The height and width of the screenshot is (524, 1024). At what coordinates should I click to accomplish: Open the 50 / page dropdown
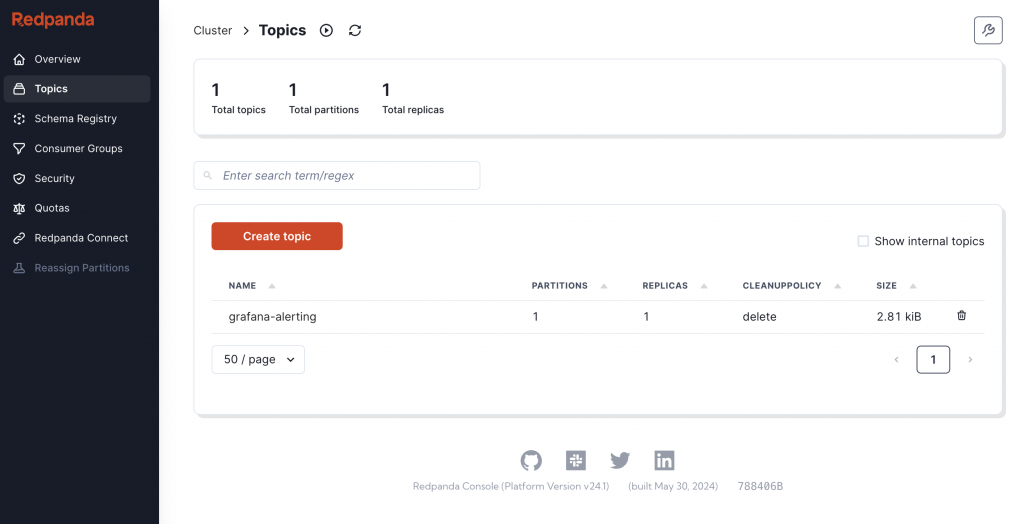pyautogui.click(x=258, y=359)
